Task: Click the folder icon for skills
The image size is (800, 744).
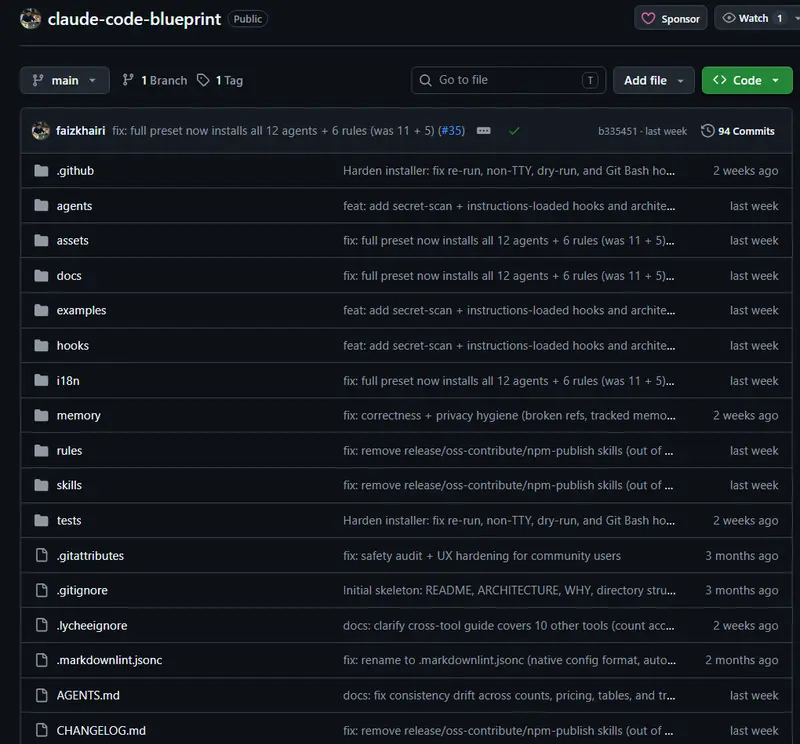Action: coord(41,485)
